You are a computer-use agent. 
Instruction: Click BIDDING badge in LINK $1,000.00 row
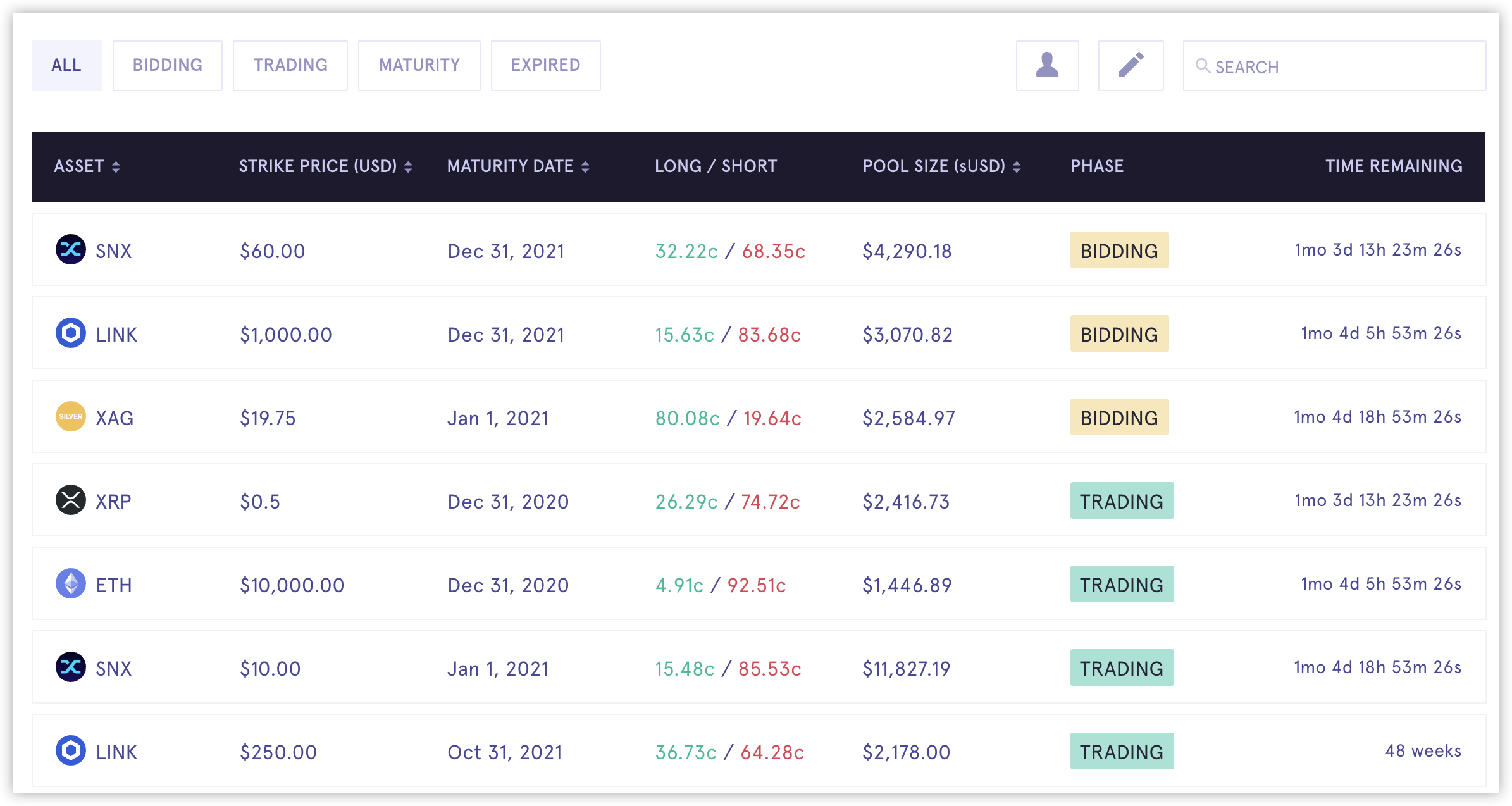click(x=1119, y=333)
